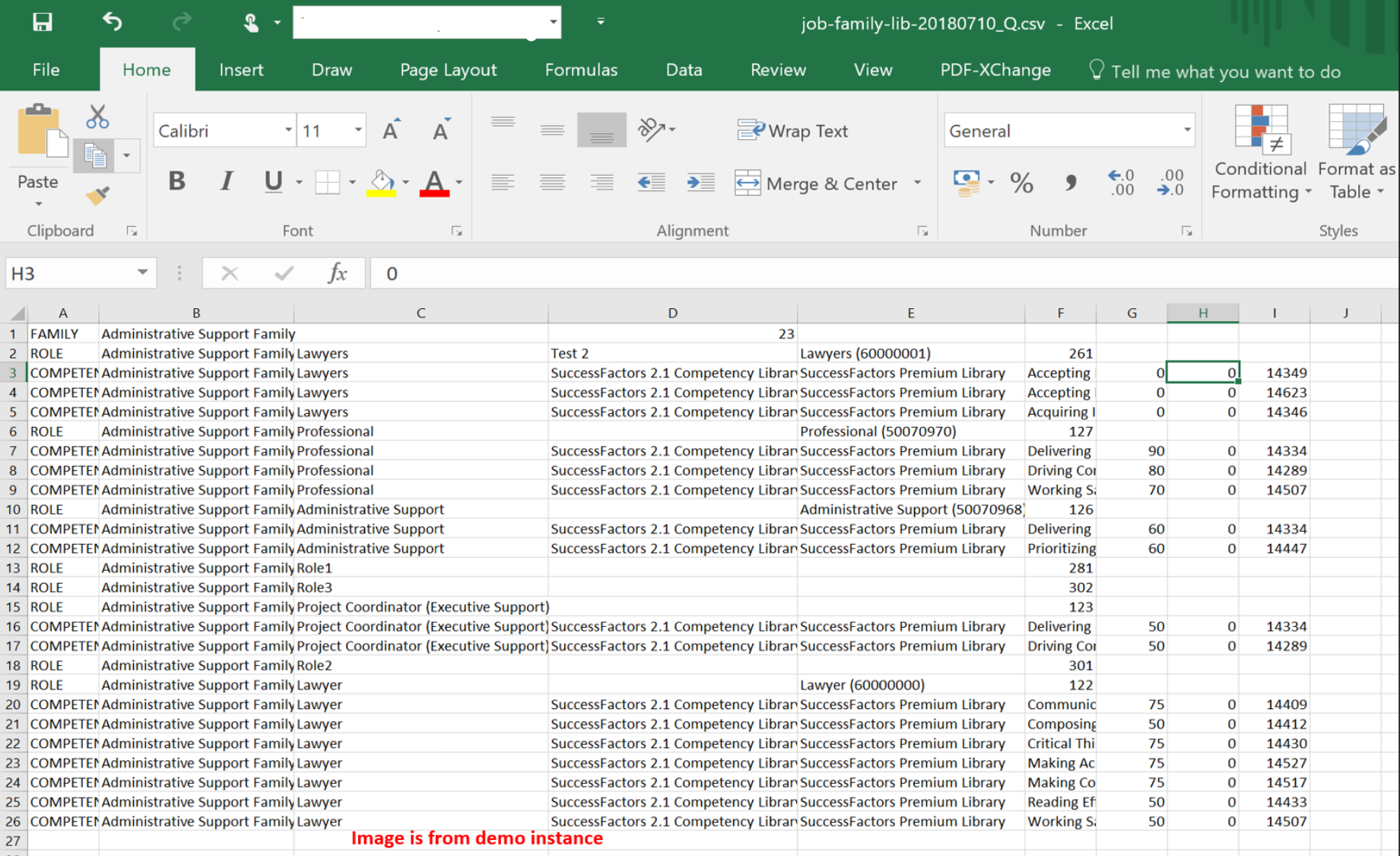Increase font size with the large A
Viewport: 1400px width, 856px height.
tap(391, 131)
